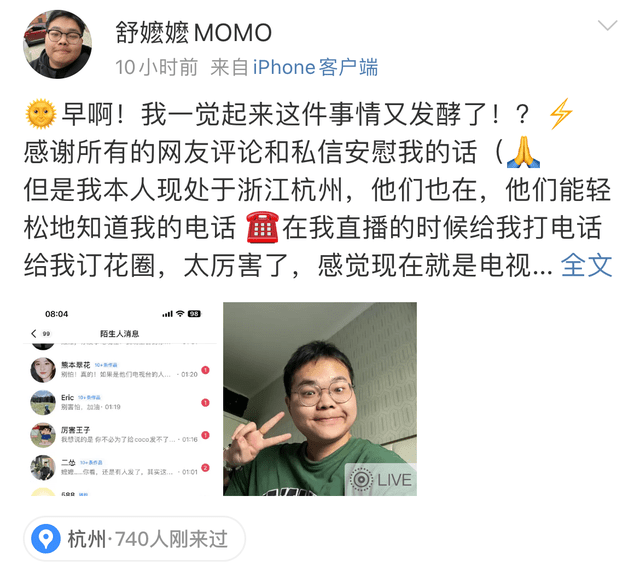This screenshot has height=577, width=640.
Task: Tap the sun emoji in the post
Action: (x=41, y=114)
